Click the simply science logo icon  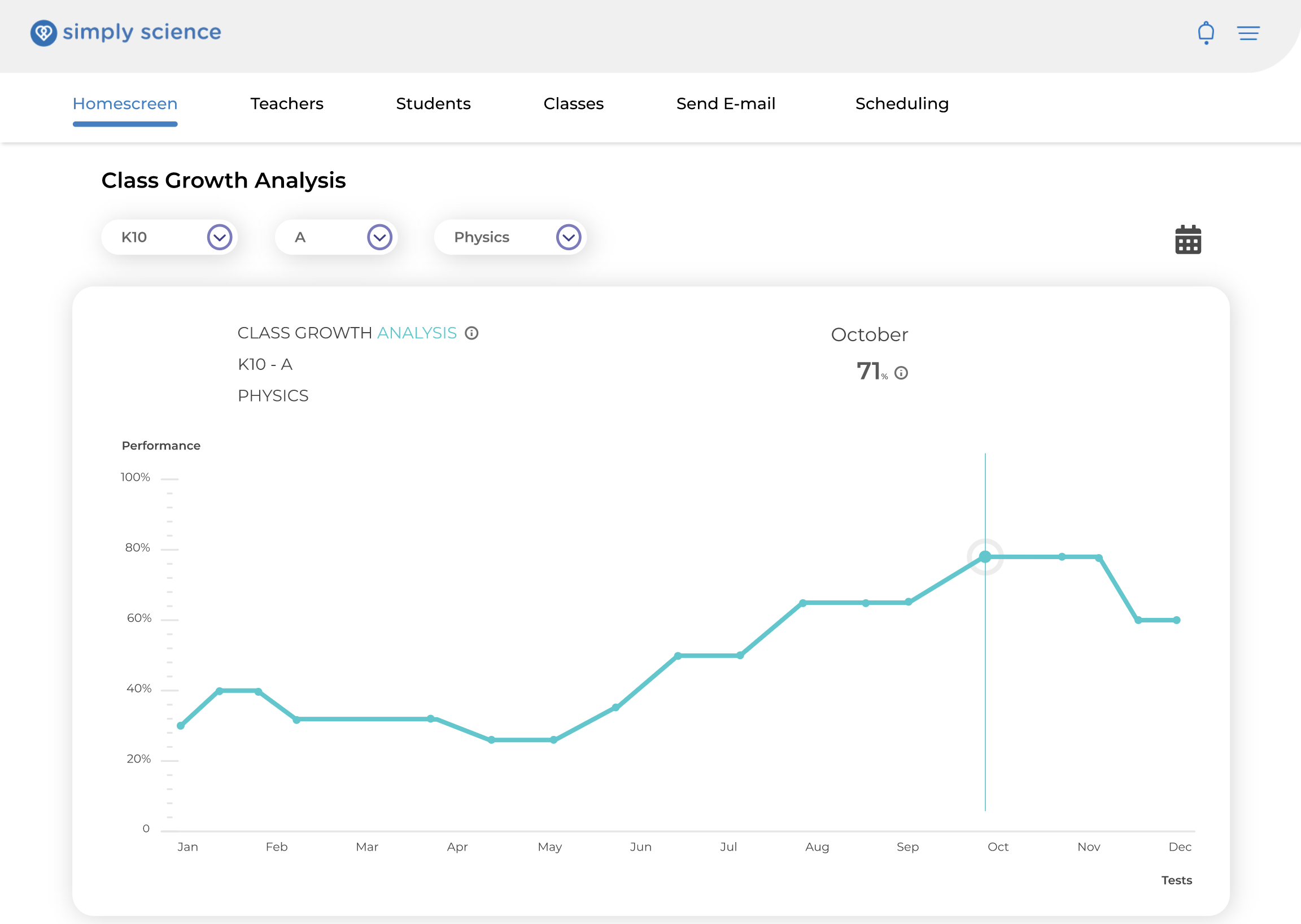click(x=43, y=33)
